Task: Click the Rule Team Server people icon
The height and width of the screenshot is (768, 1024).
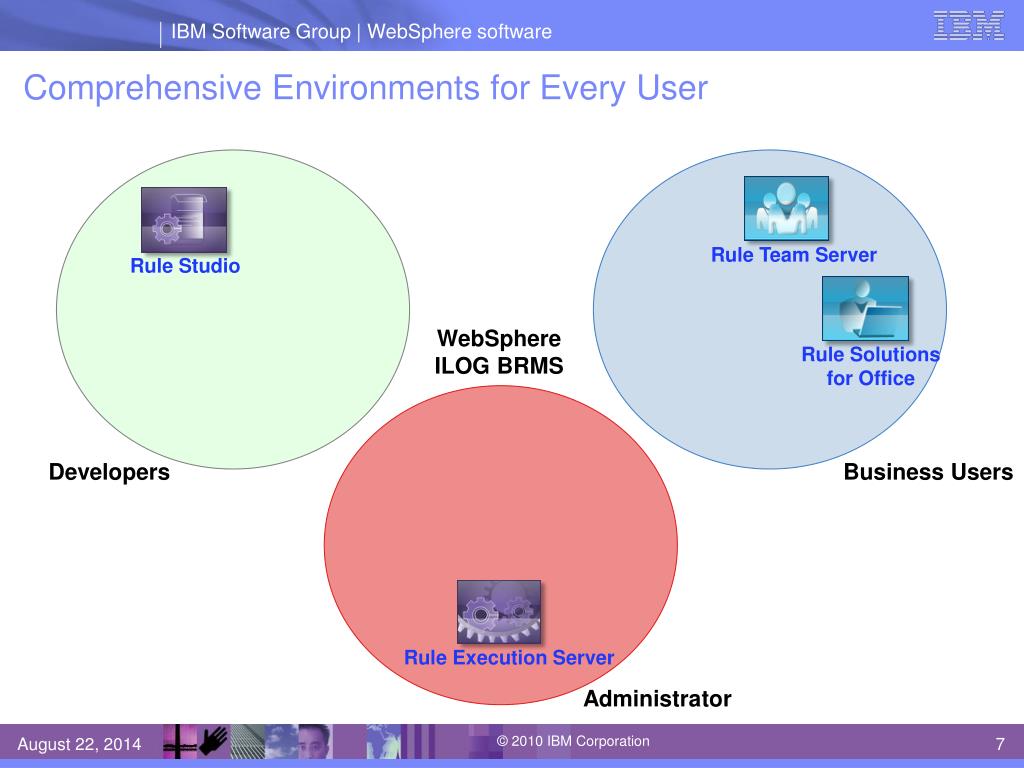Action: point(786,208)
